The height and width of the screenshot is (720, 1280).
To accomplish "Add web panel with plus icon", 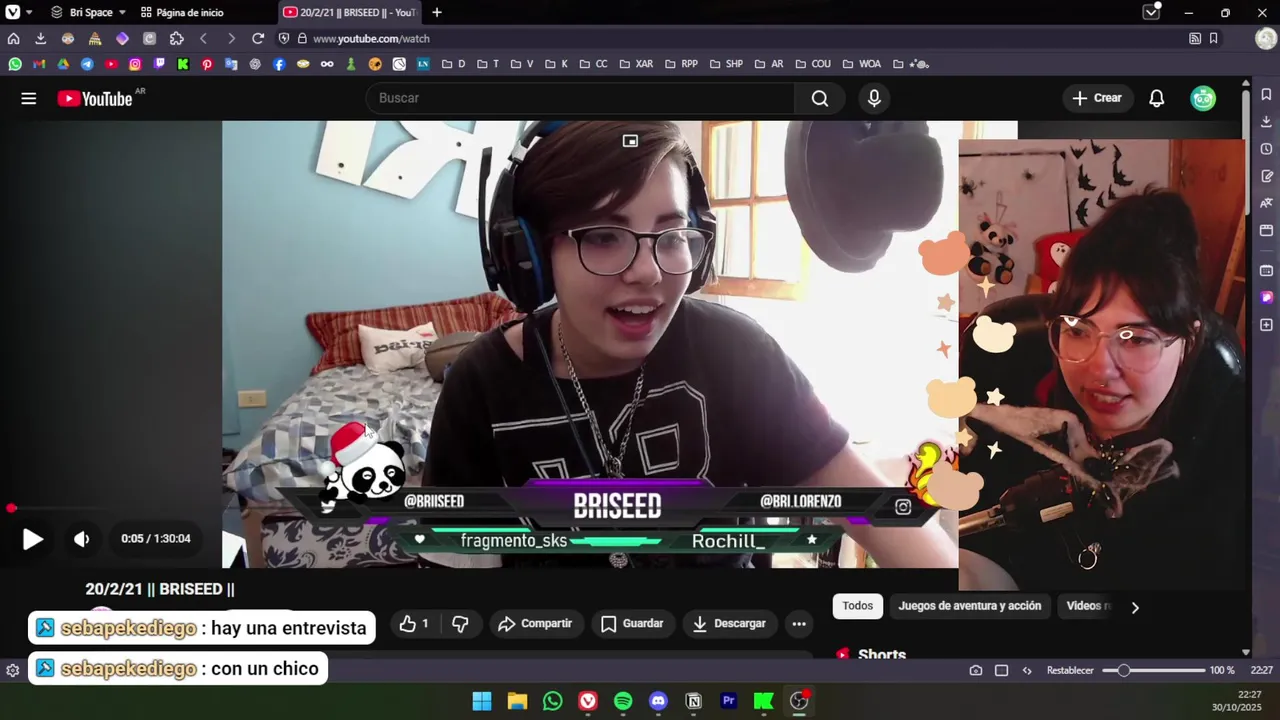I will tap(1266, 325).
